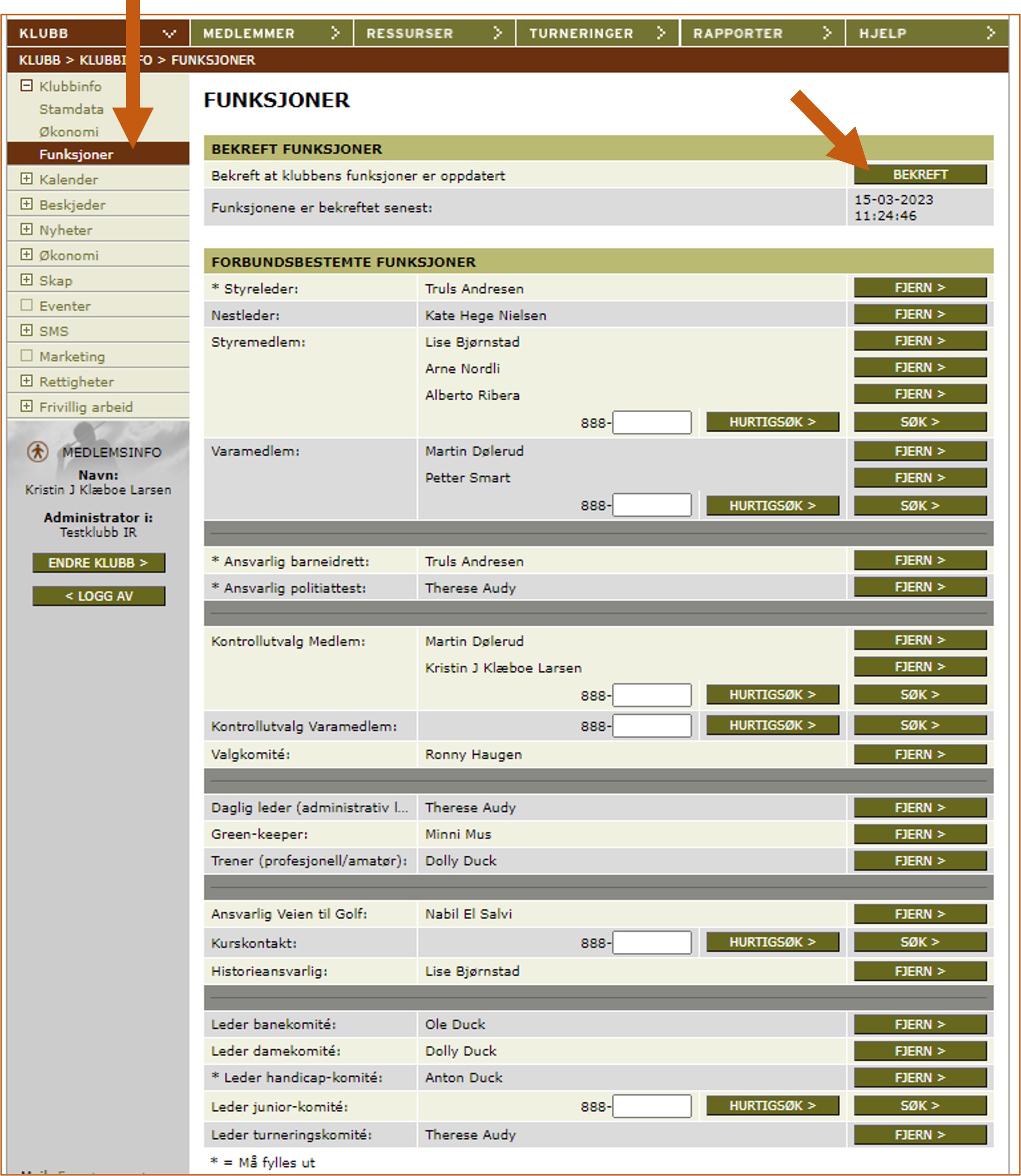Click ENDRE KLUBB to change club
Image resolution: width=1021 pixels, height=1176 pixels.
(100, 563)
